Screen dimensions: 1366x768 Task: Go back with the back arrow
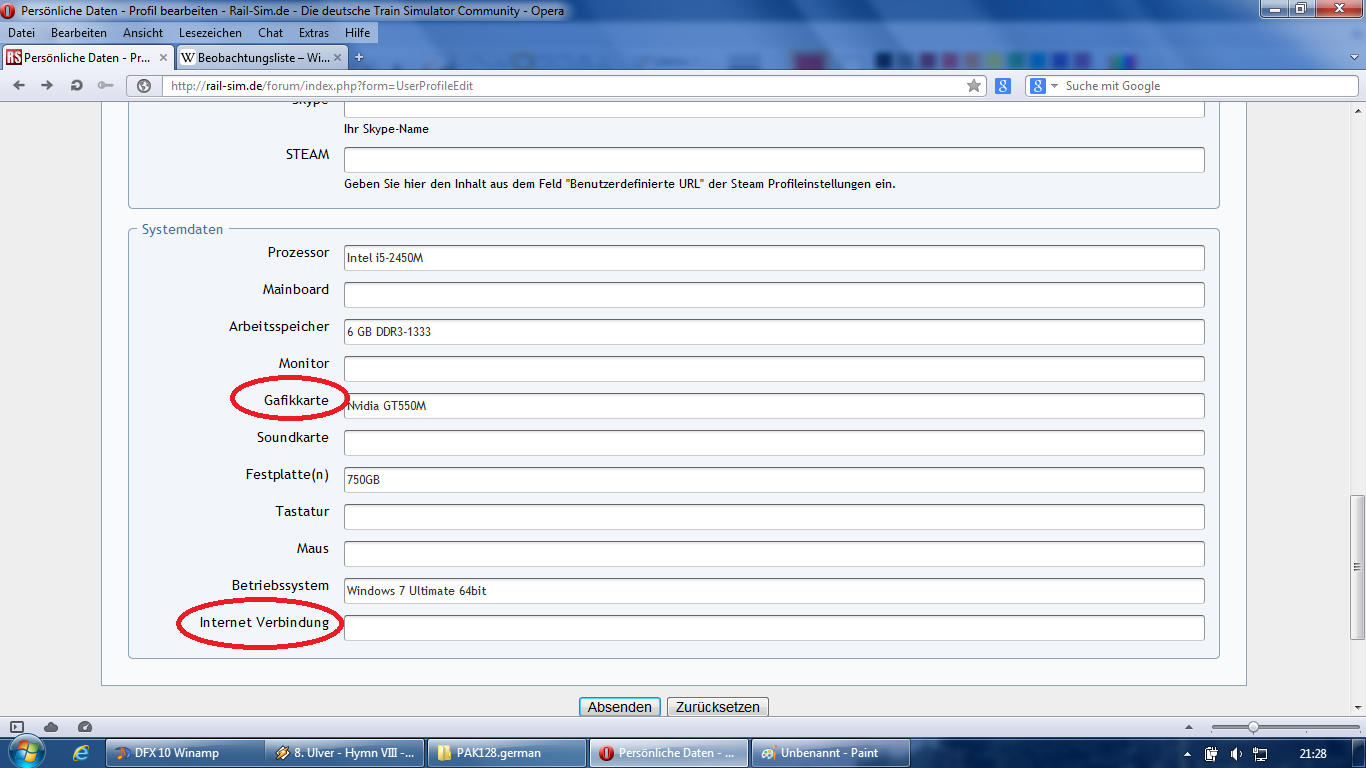[19, 86]
